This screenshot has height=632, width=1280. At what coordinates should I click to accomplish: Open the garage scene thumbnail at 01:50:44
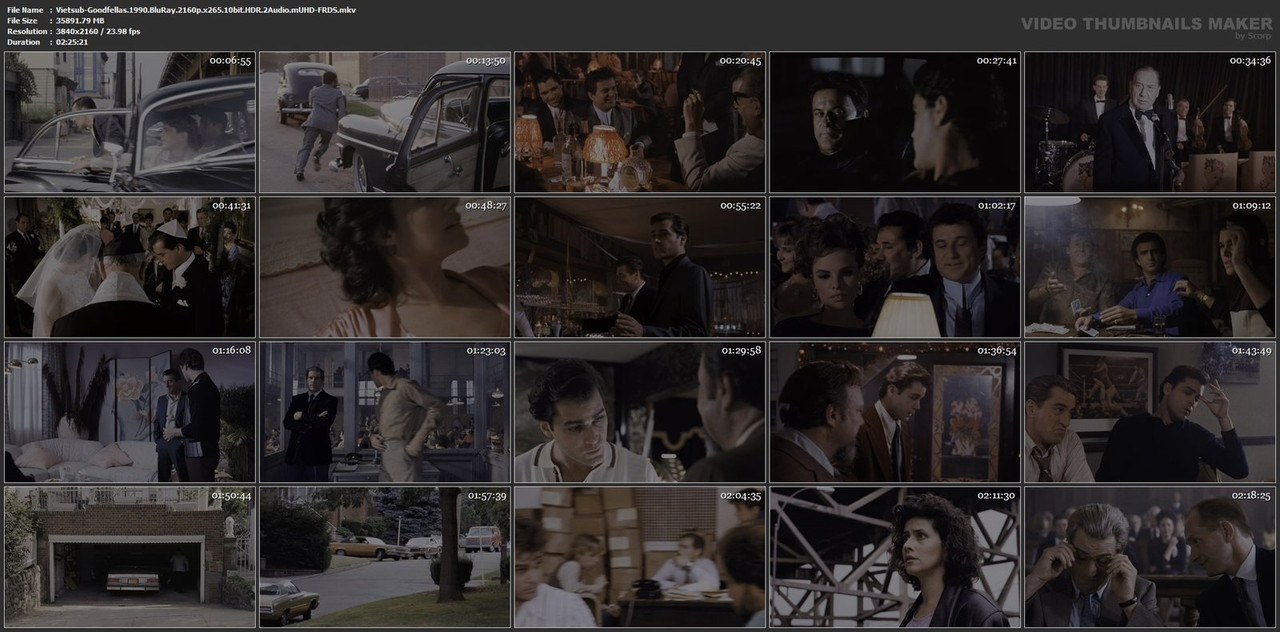[130, 557]
